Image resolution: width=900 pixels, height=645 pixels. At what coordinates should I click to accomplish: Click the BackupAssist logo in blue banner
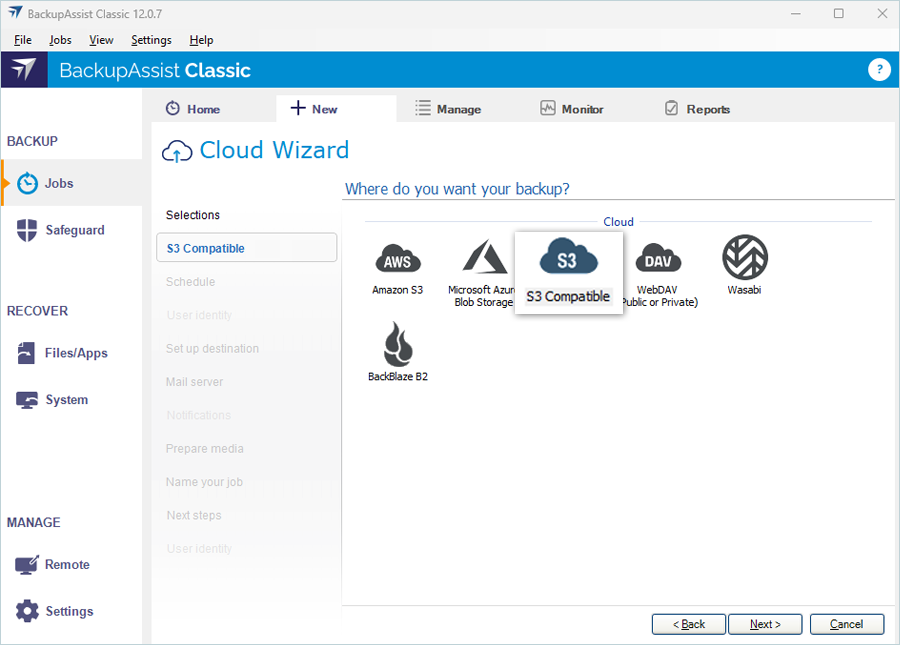24,69
